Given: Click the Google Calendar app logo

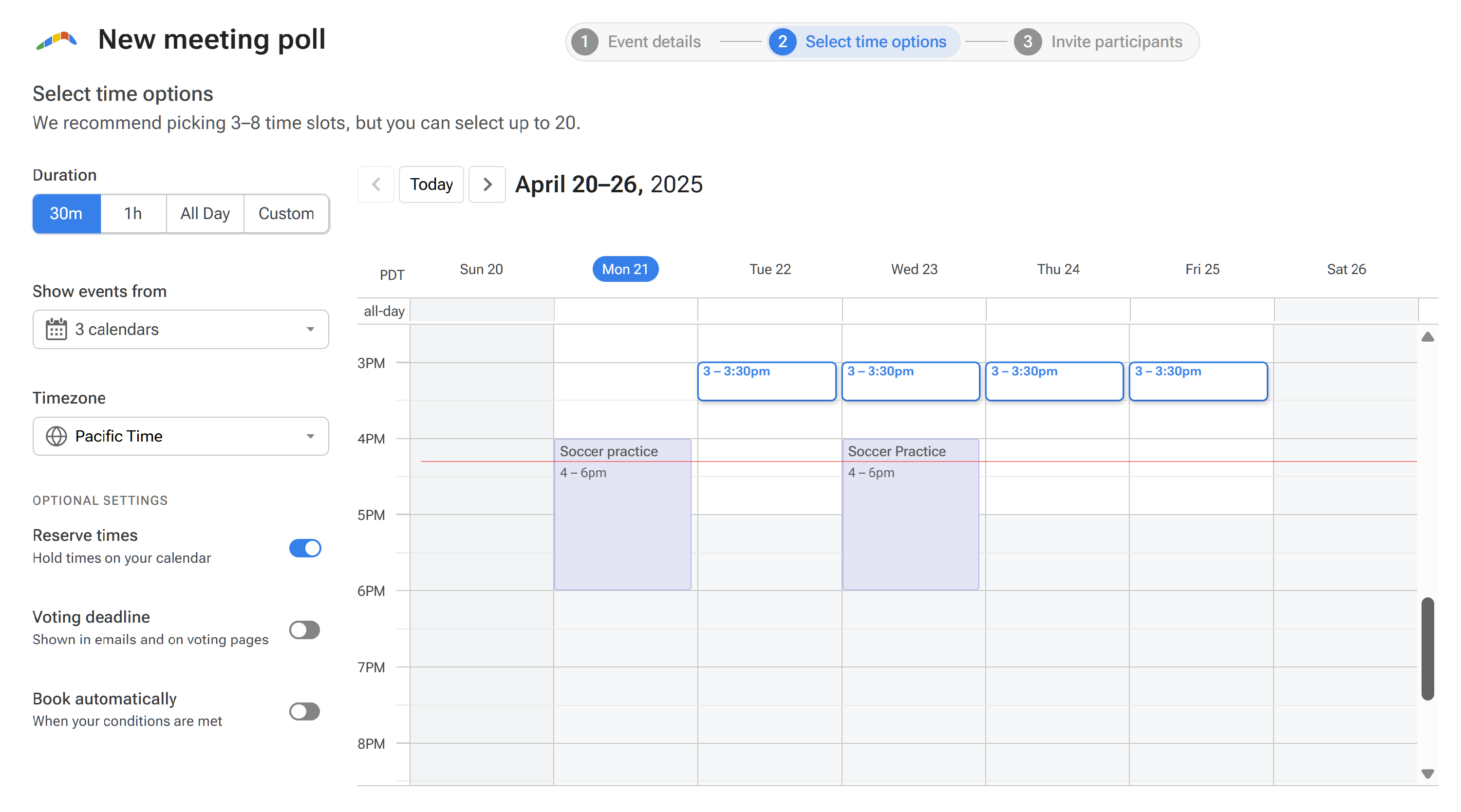Looking at the screenshot, I should click(56, 40).
